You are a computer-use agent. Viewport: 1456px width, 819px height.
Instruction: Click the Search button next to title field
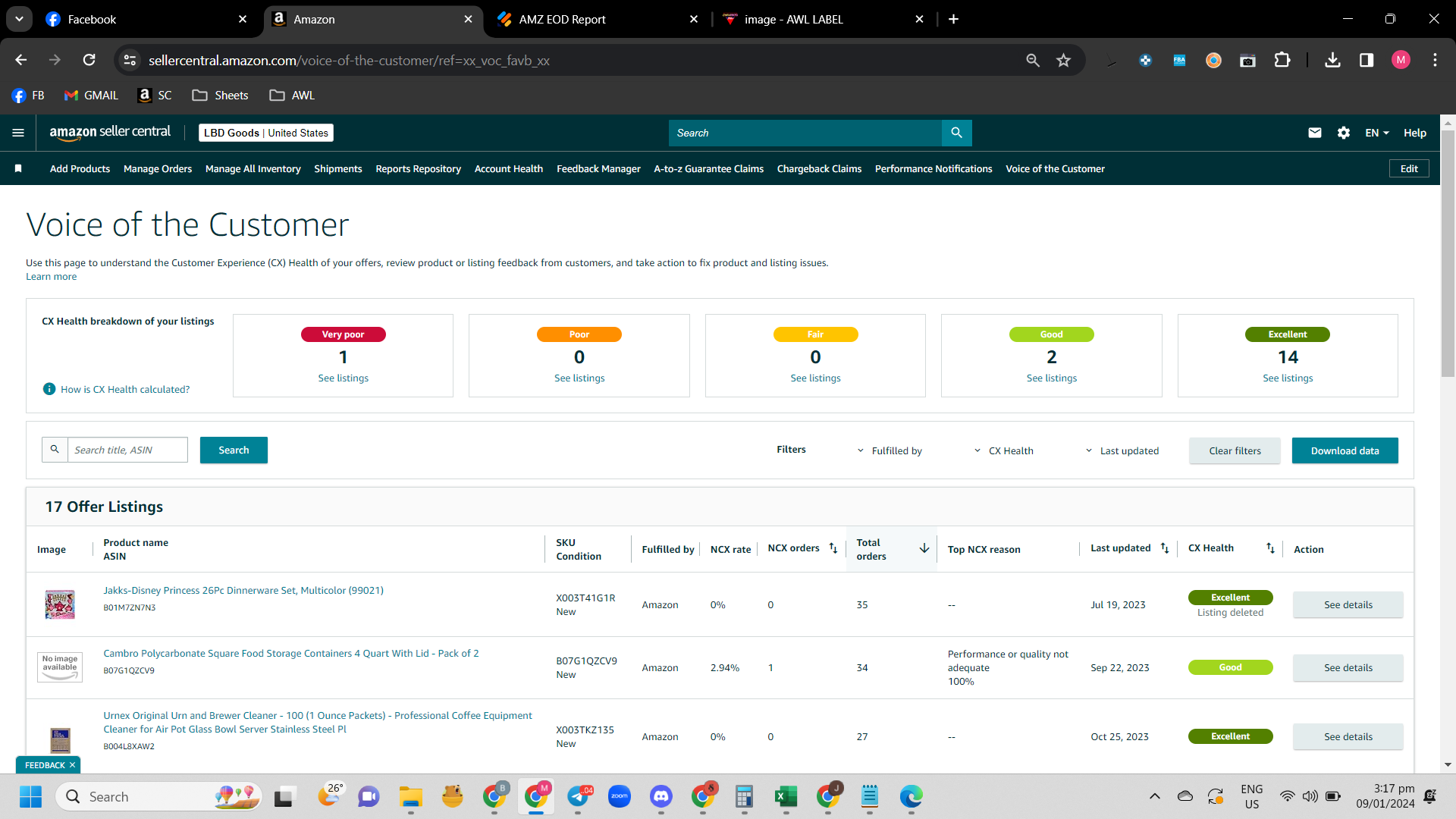234,450
